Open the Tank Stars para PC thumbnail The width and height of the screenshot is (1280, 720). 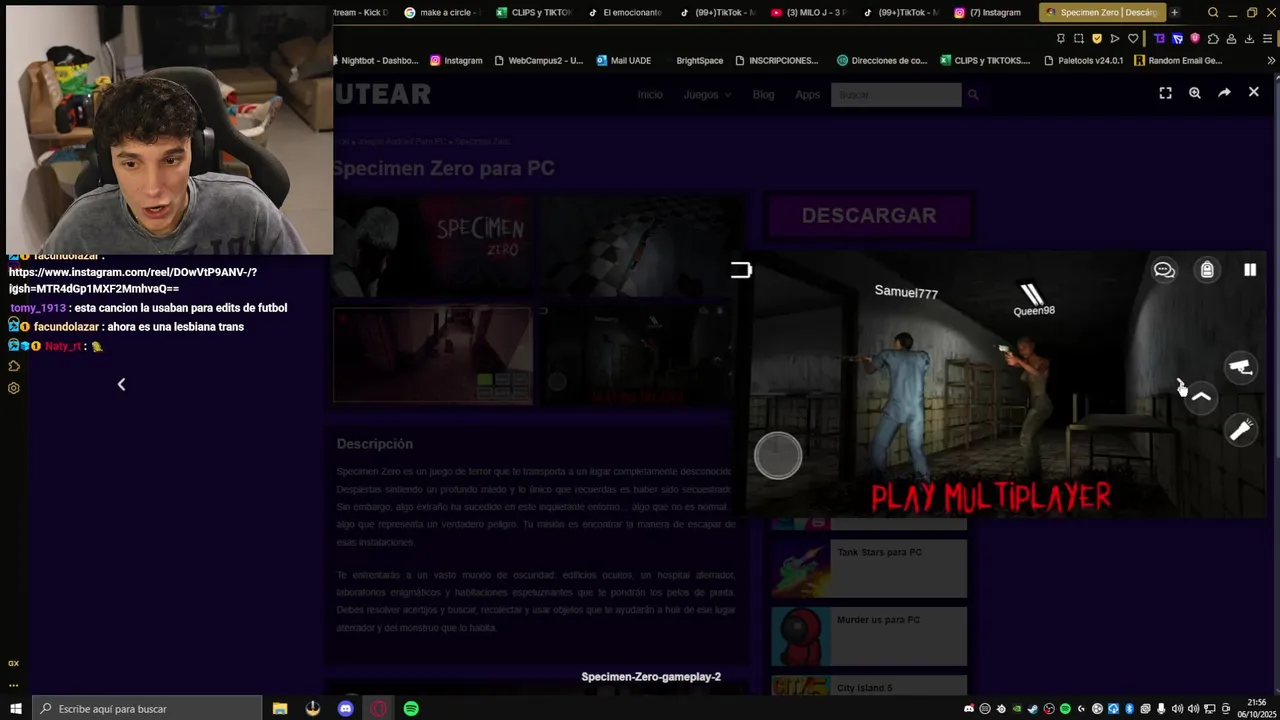point(800,568)
